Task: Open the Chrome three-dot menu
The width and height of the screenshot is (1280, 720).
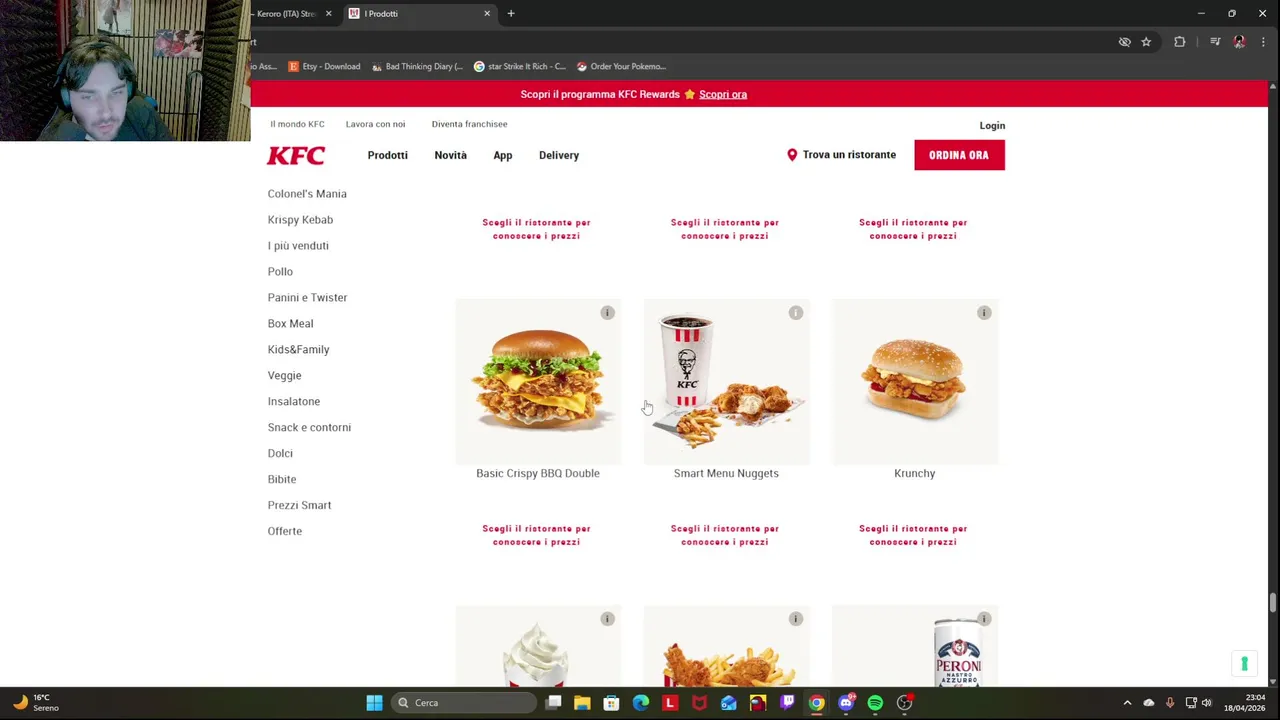Action: tap(1263, 42)
